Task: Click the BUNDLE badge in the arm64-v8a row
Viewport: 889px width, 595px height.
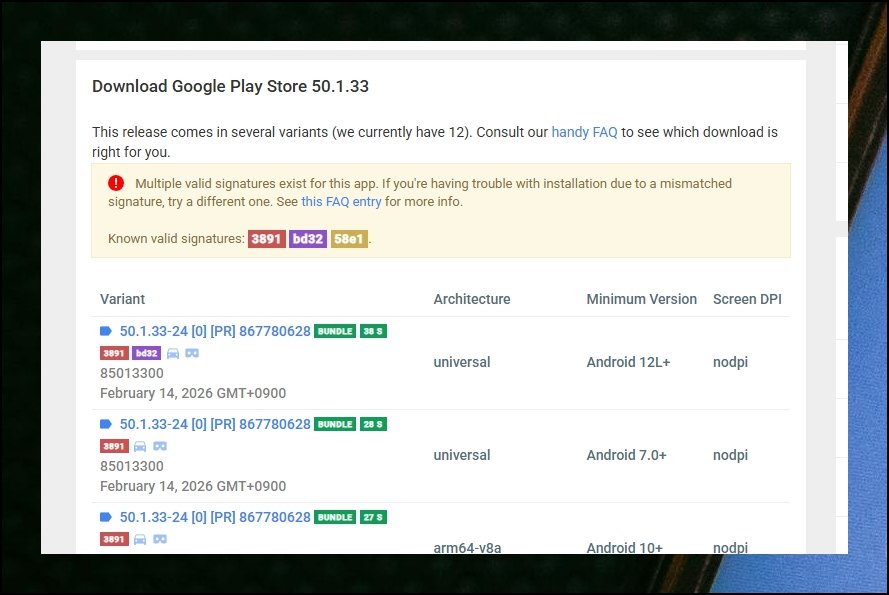Action: (335, 517)
